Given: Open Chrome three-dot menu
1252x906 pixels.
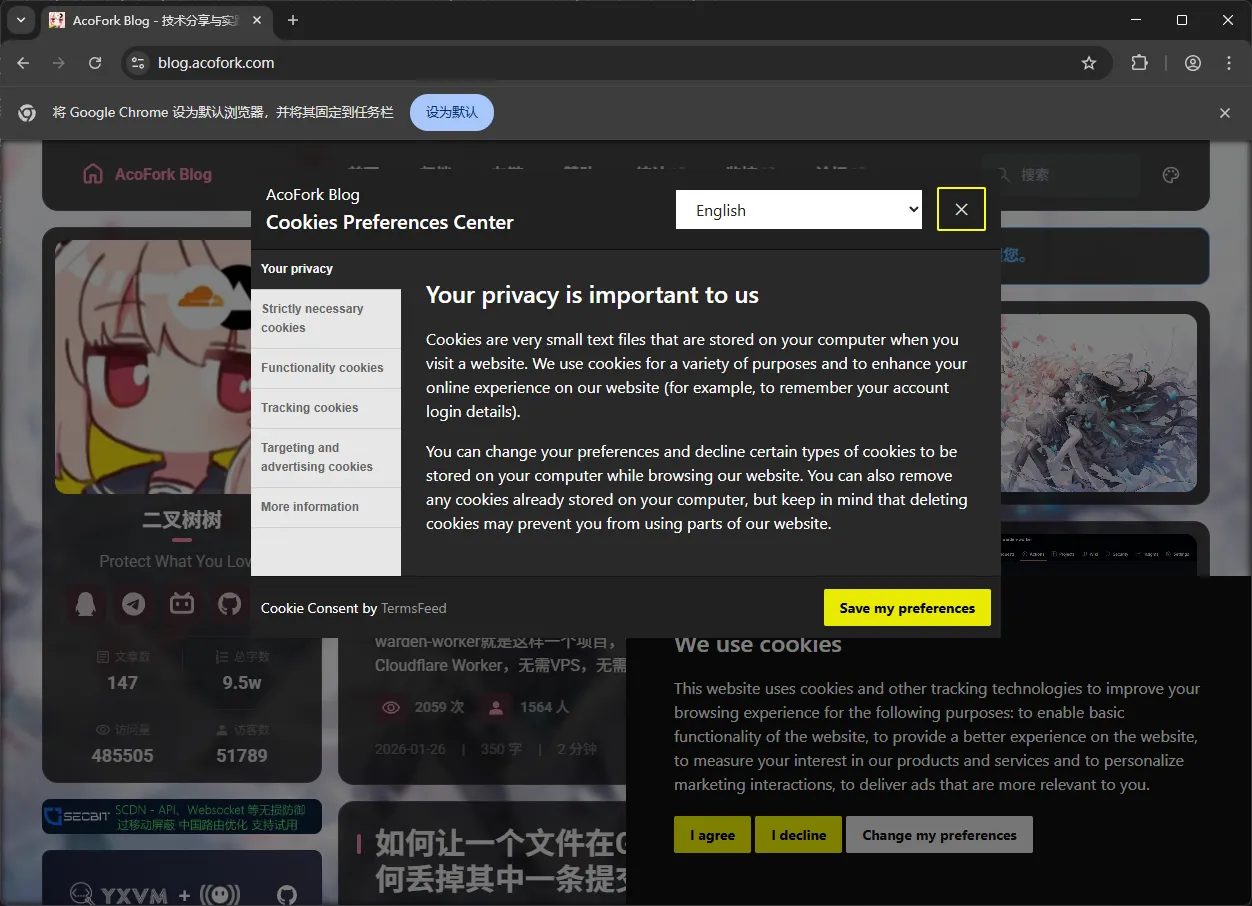Looking at the screenshot, I should (1229, 63).
